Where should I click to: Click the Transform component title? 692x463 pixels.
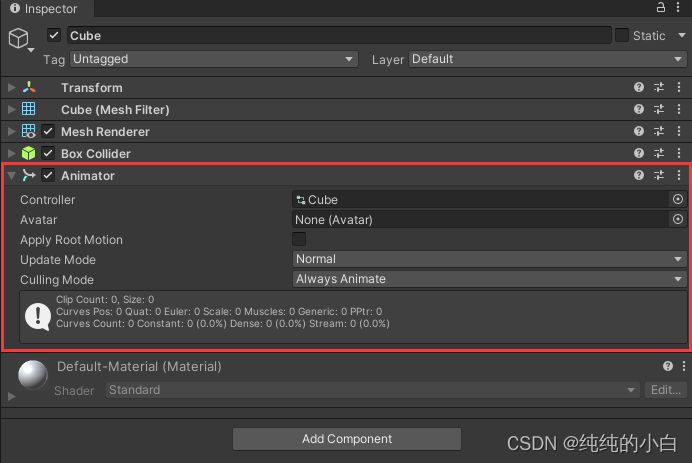coord(92,87)
